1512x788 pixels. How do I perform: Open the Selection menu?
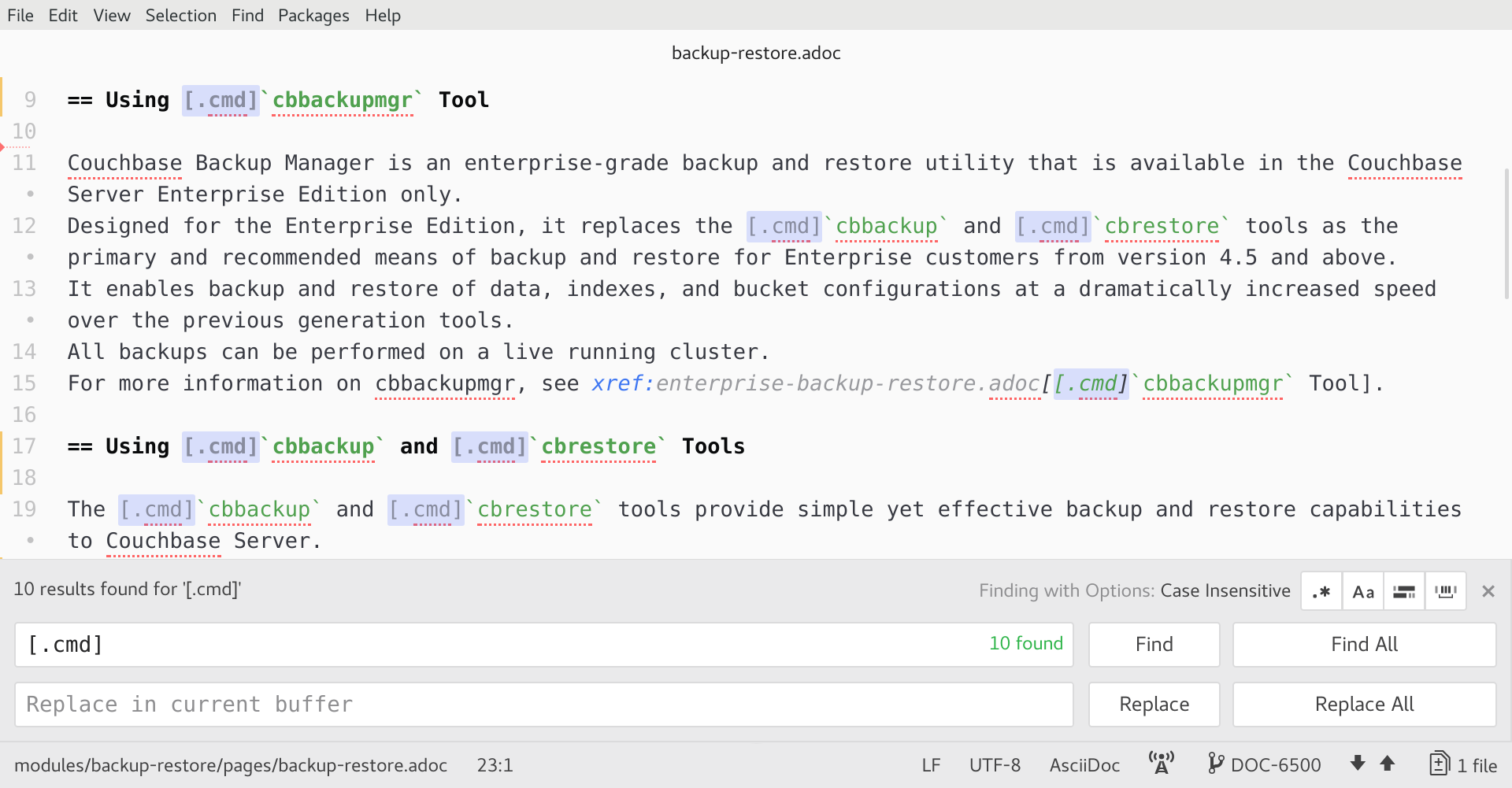coord(180,16)
